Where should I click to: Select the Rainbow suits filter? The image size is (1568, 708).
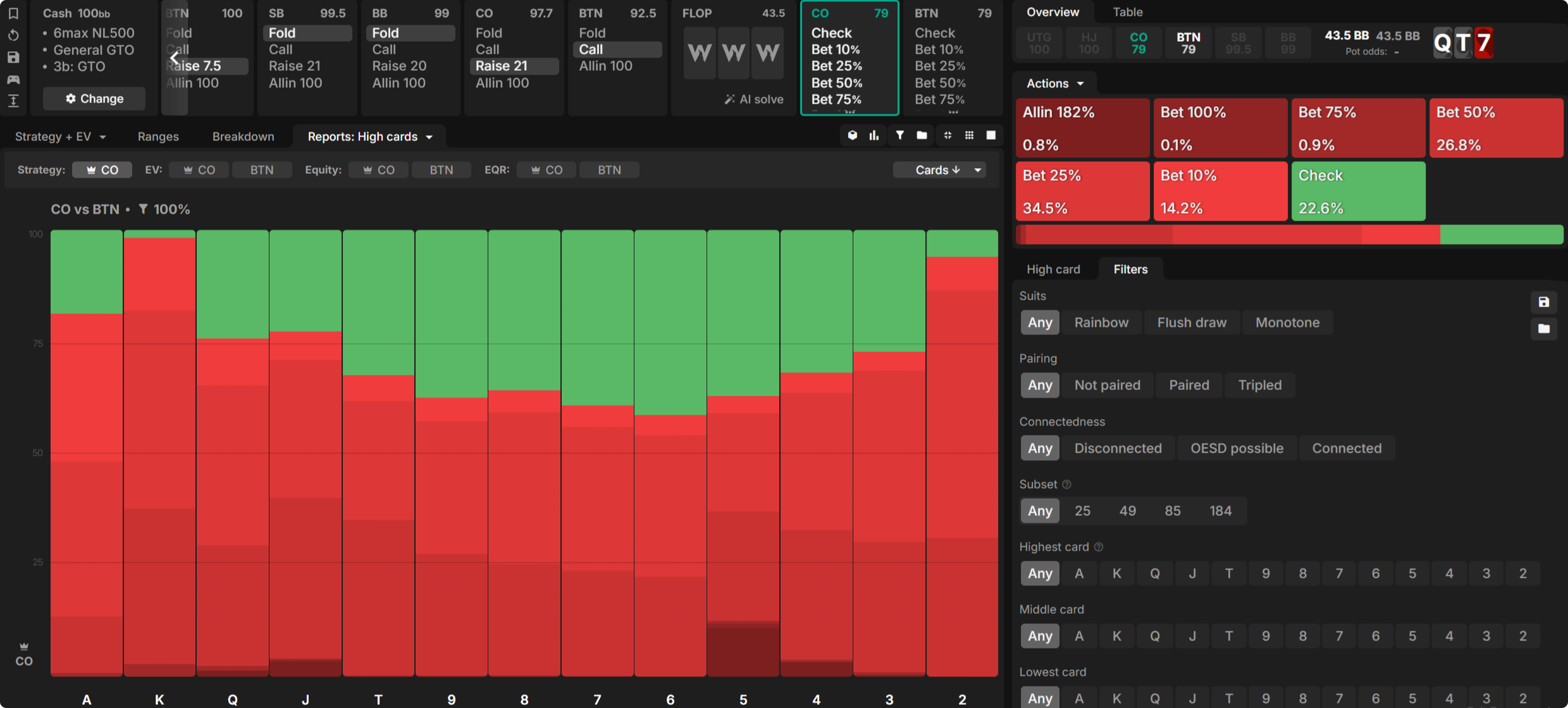click(1101, 322)
